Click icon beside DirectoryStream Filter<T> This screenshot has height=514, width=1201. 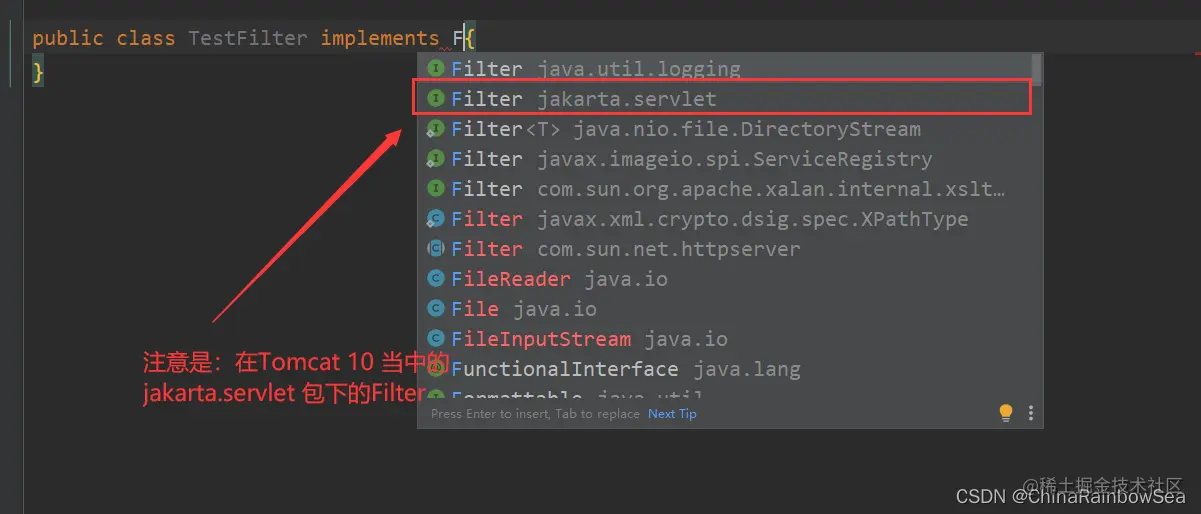point(436,129)
